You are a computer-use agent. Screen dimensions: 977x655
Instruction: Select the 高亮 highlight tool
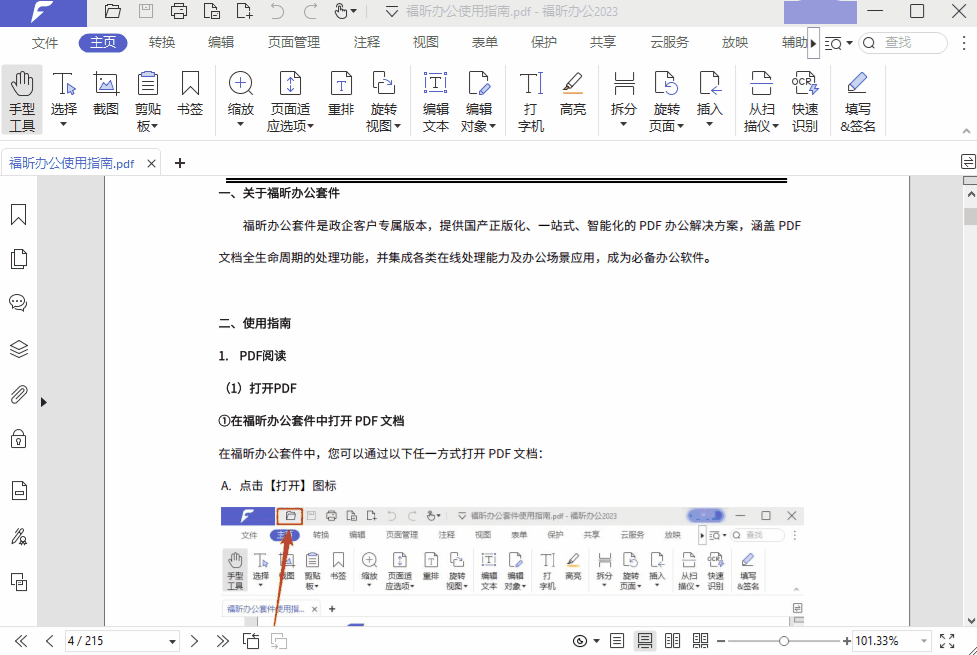coord(573,97)
